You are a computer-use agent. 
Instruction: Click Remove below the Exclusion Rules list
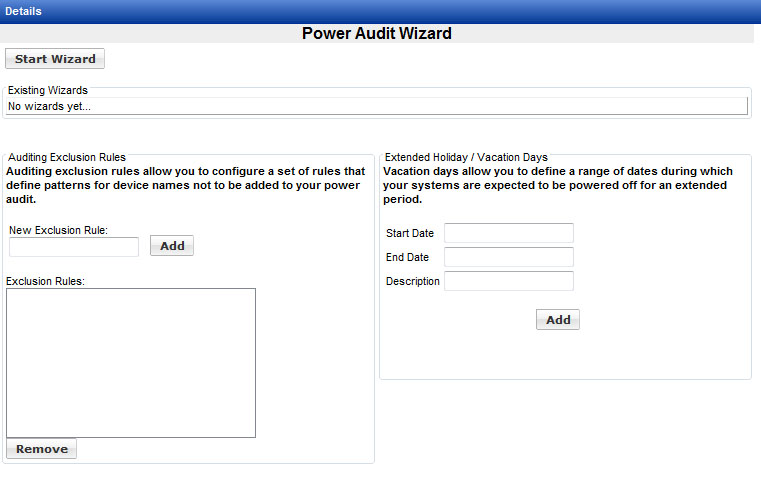(42, 449)
